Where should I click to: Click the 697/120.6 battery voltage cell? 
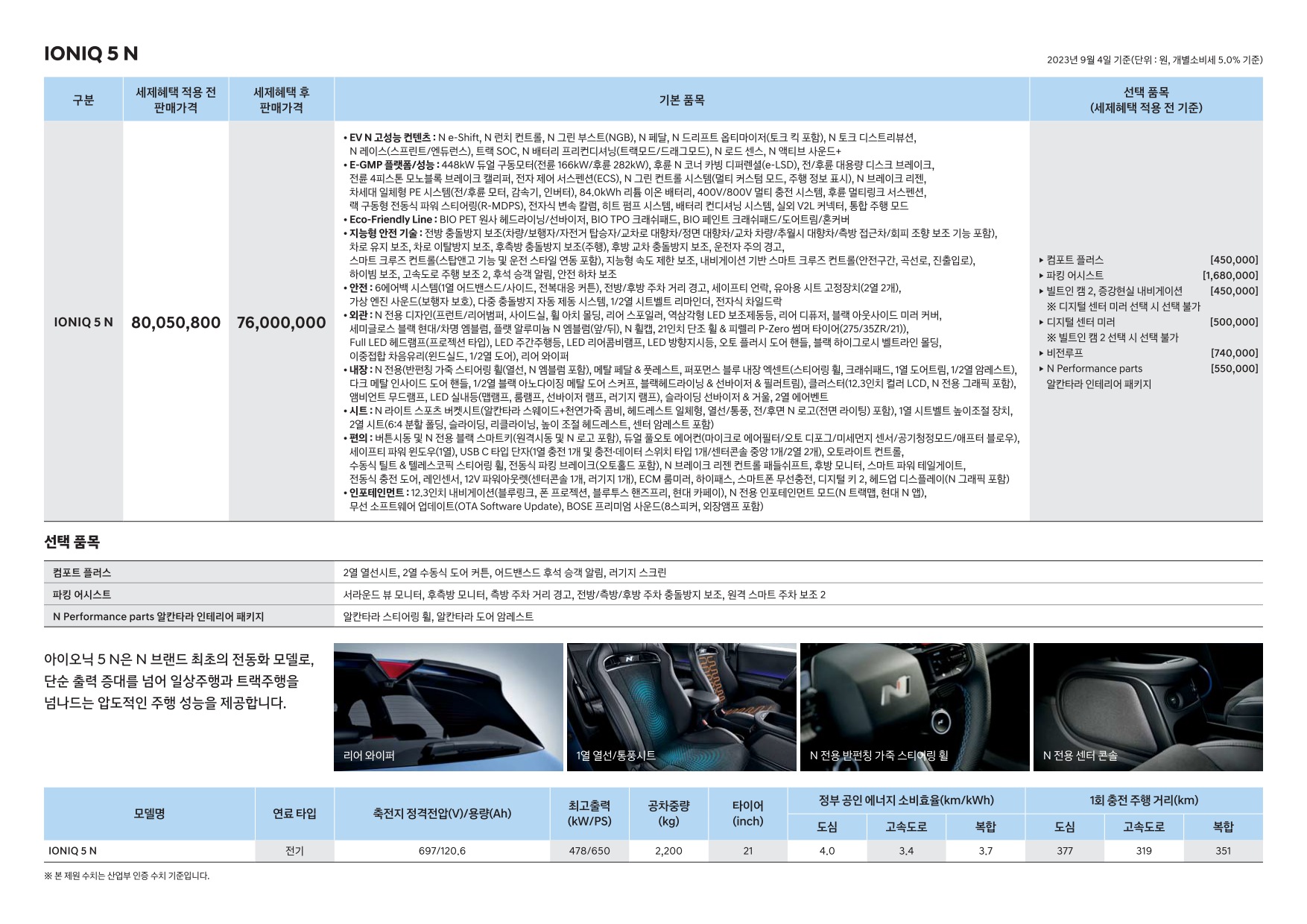pos(442,851)
